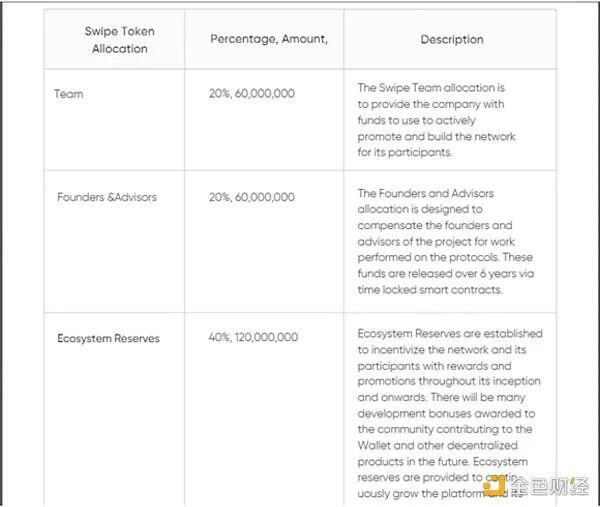Select the Founders &Advisors row label

point(107,197)
